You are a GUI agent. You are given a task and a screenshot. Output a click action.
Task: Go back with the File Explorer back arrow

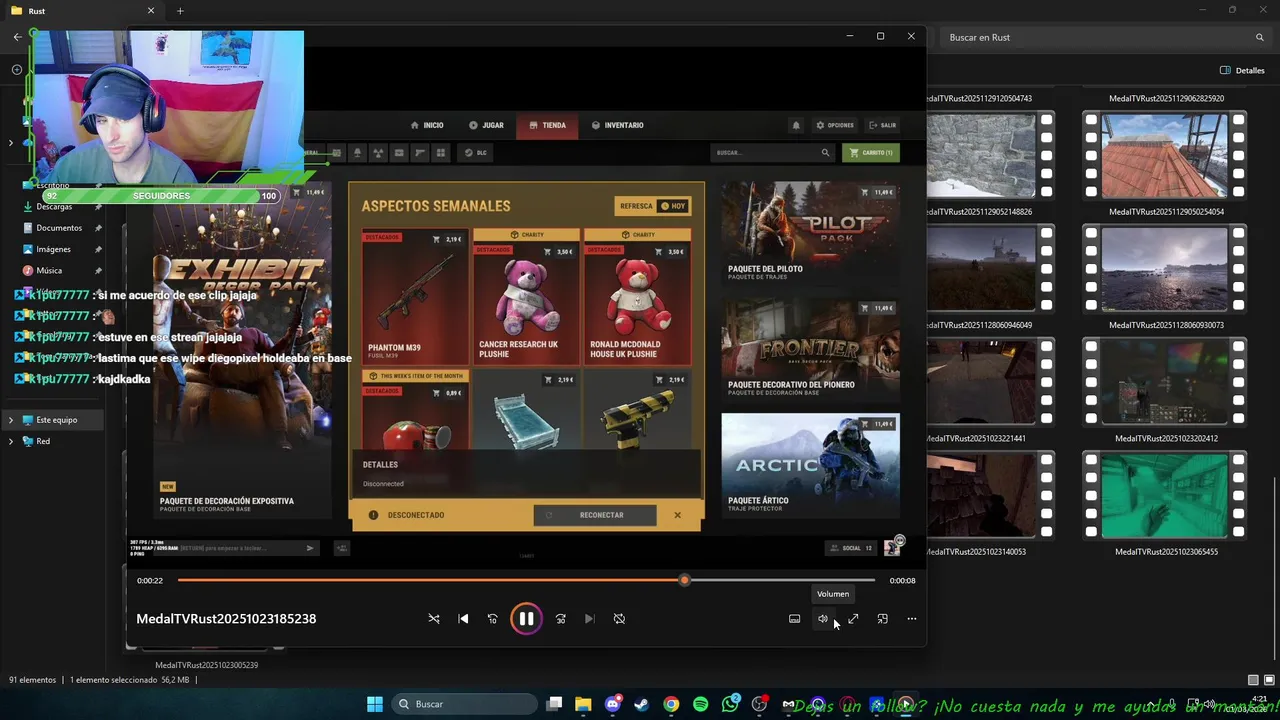pos(17,37)
